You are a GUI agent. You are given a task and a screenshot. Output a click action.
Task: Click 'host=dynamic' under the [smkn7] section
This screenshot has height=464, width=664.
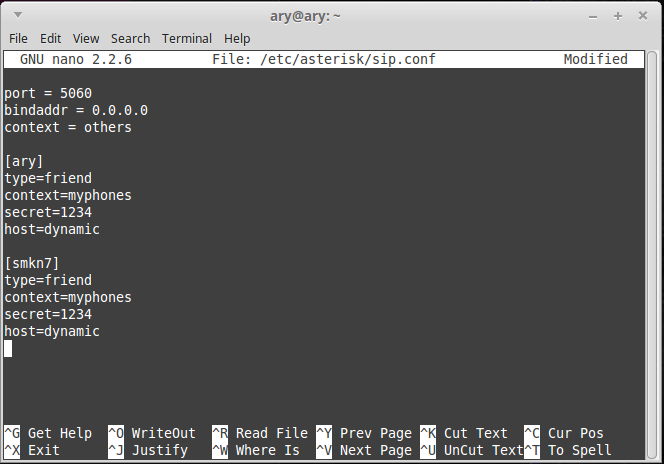point(52,331)
